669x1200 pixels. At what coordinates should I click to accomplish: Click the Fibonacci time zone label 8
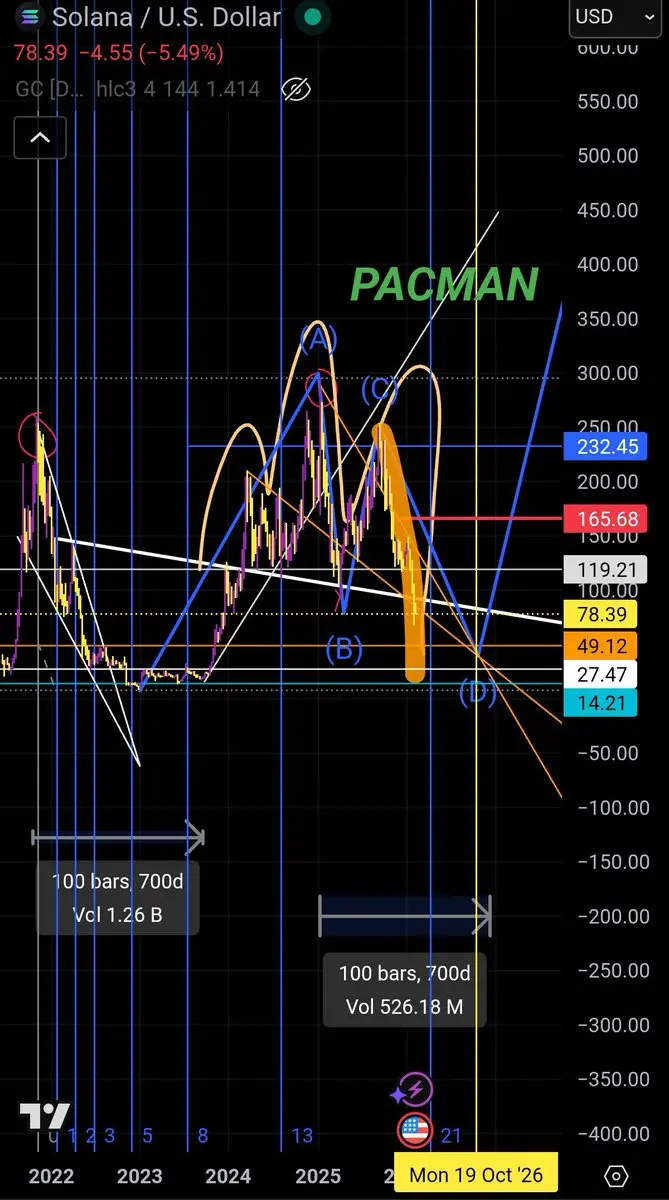(203, 1135)
